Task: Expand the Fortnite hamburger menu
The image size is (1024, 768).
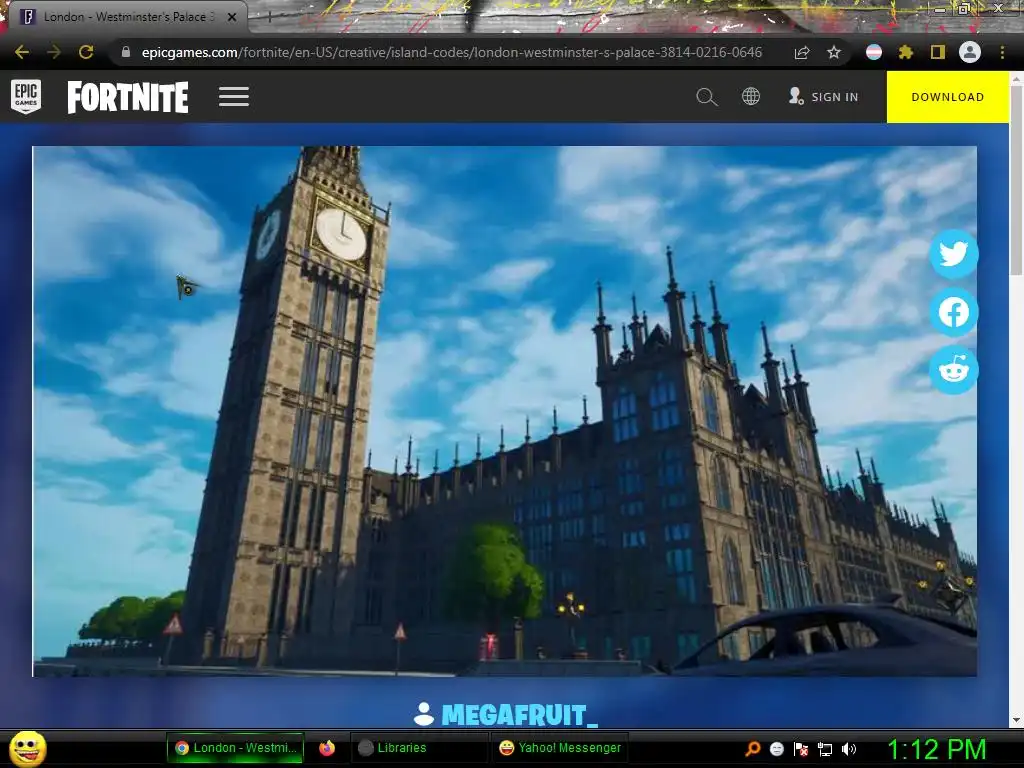Action: [234, 97]
